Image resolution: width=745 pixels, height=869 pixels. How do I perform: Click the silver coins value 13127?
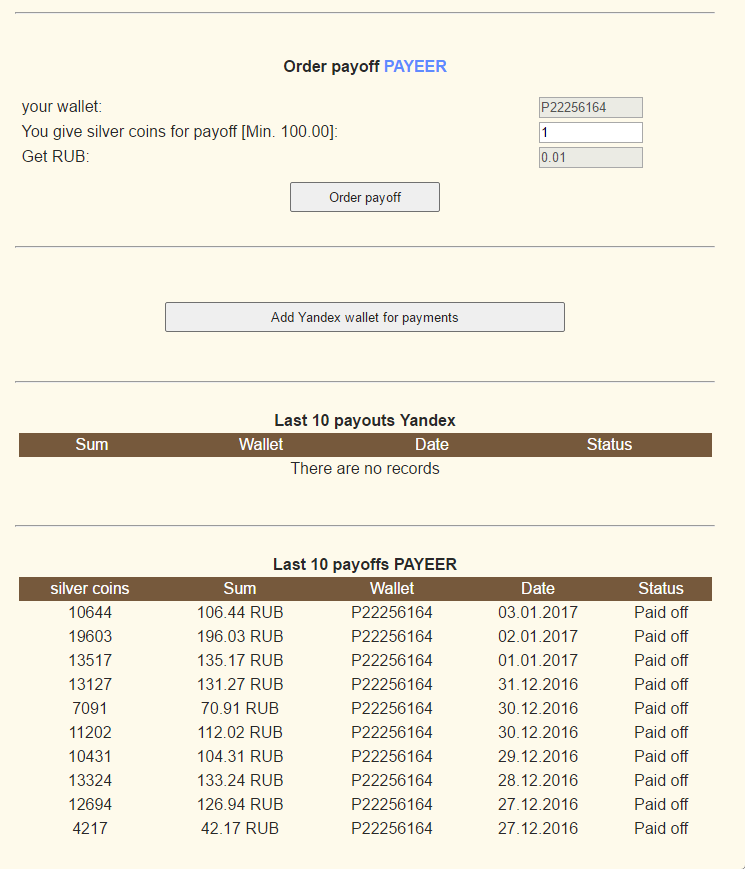point(90,684)
